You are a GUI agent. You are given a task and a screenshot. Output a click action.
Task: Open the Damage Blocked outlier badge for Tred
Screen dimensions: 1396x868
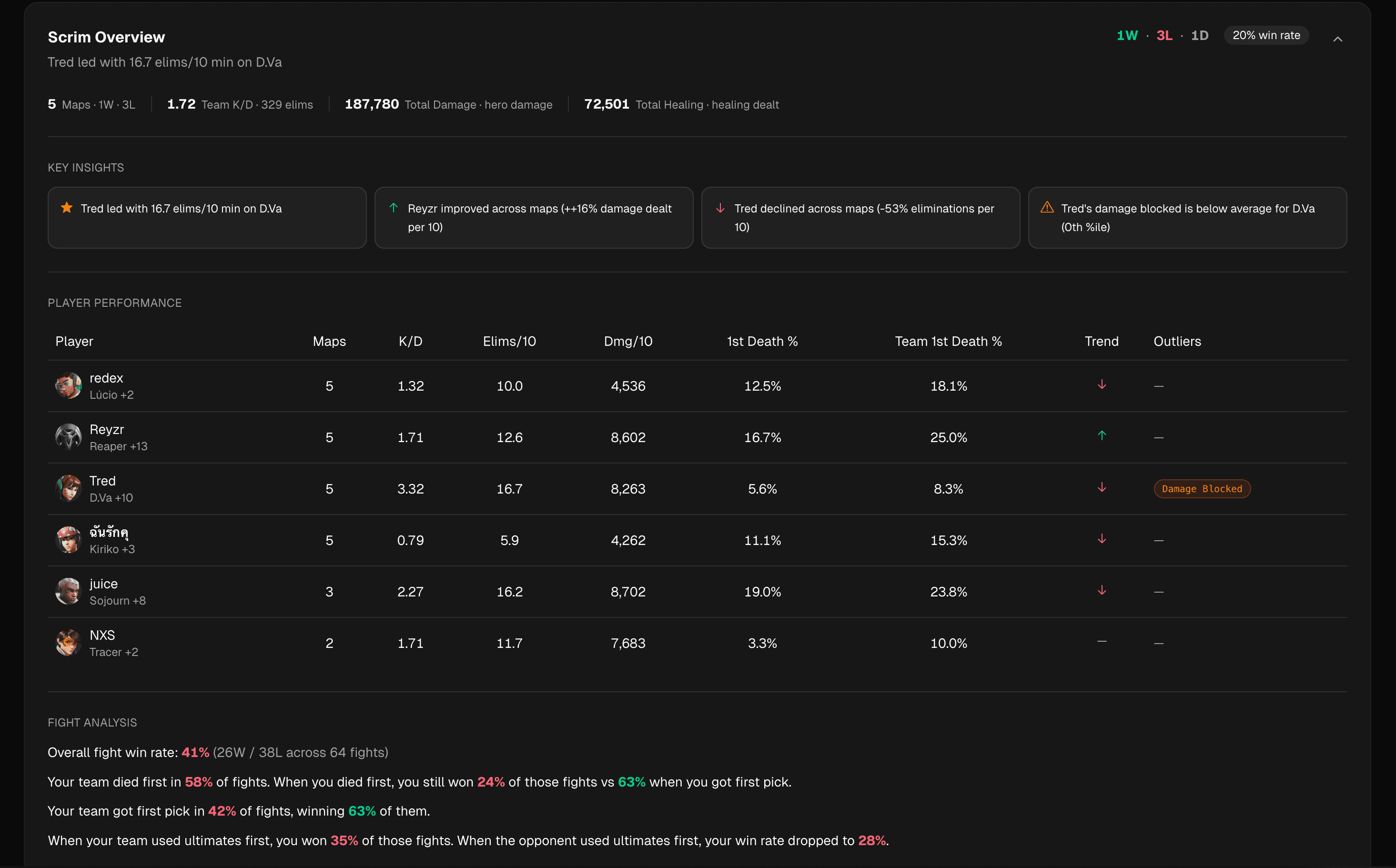click(x=1202, y=488)
